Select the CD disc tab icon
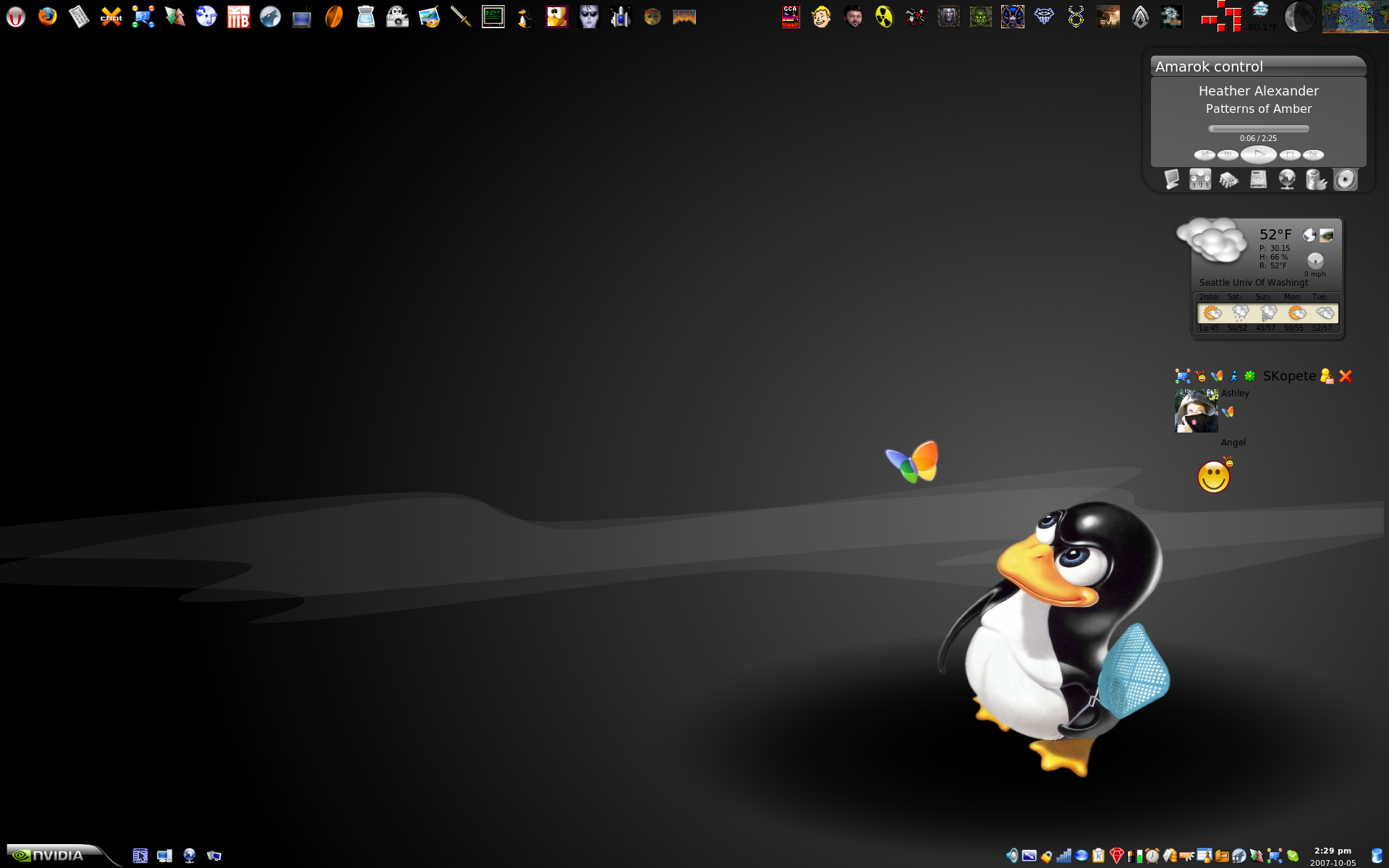Viewport: 1389px width, 868px height. point(1345,179)
